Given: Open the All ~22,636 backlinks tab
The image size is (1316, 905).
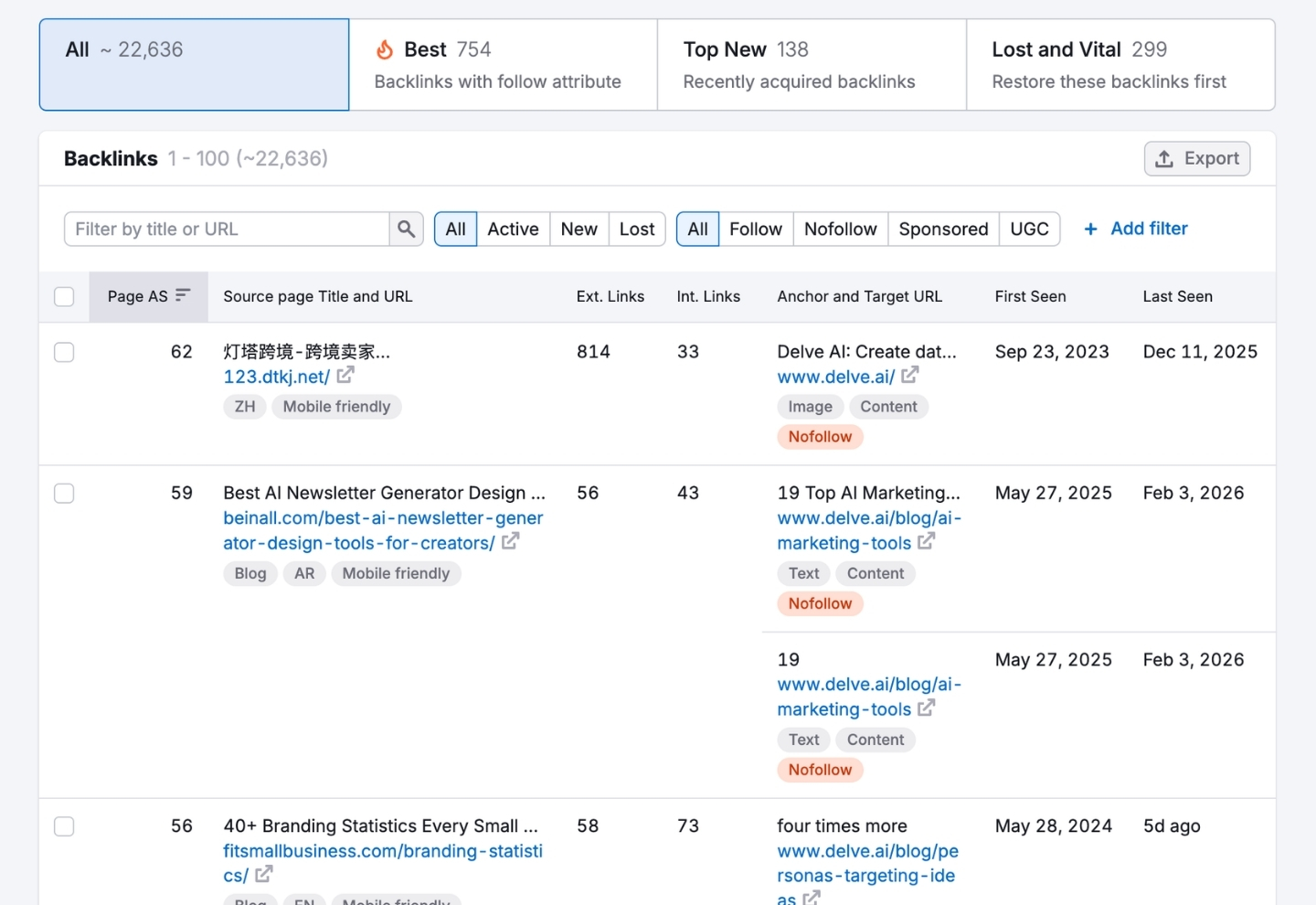Looking at the screenshot, I should pos(194,65).
